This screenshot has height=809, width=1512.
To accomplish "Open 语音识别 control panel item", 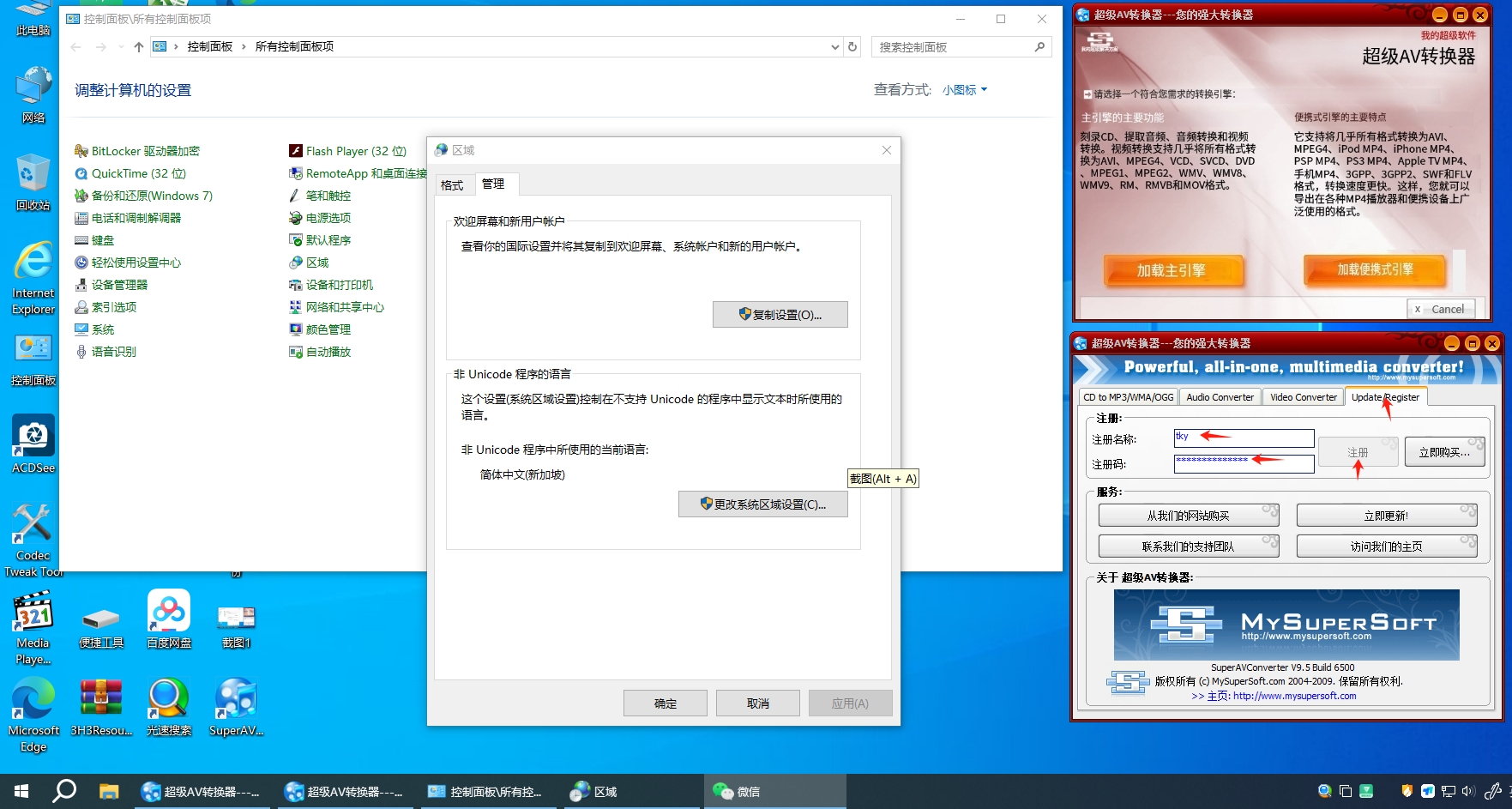I will coord(105,352).
